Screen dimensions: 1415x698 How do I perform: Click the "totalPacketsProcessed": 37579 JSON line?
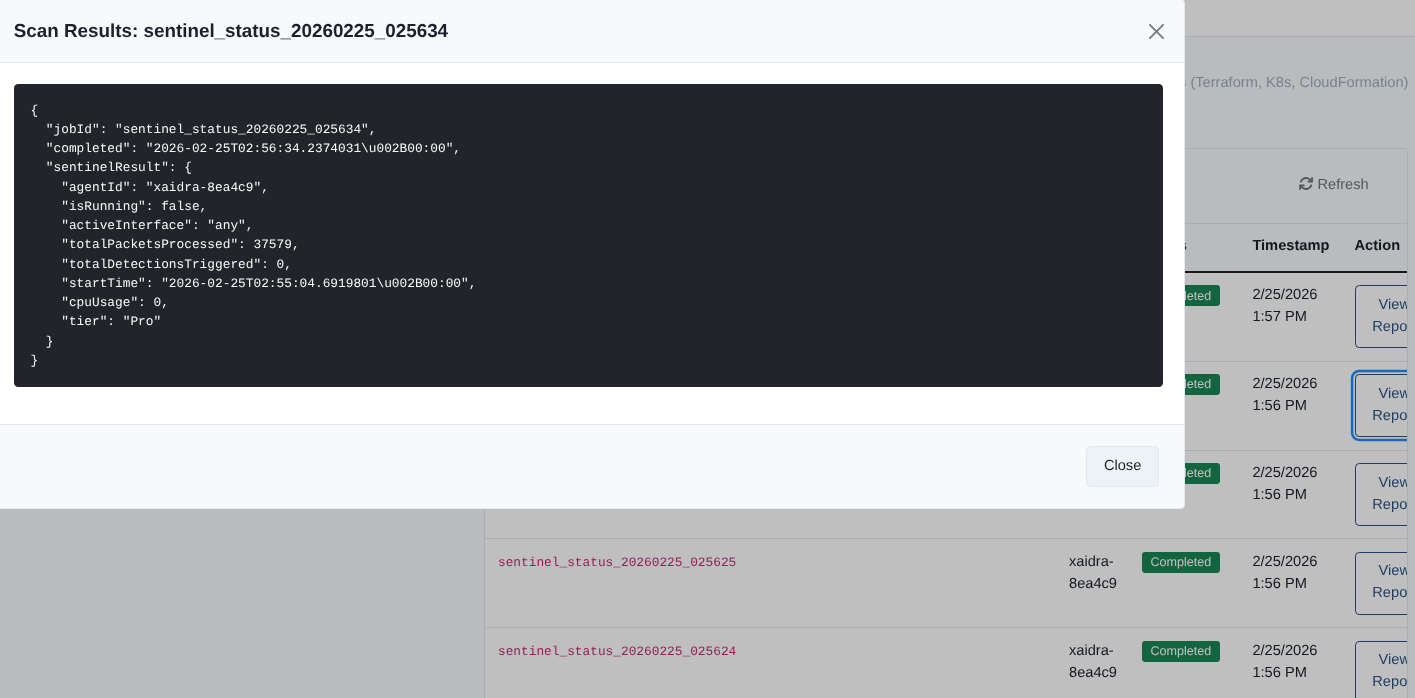[180, 244]
